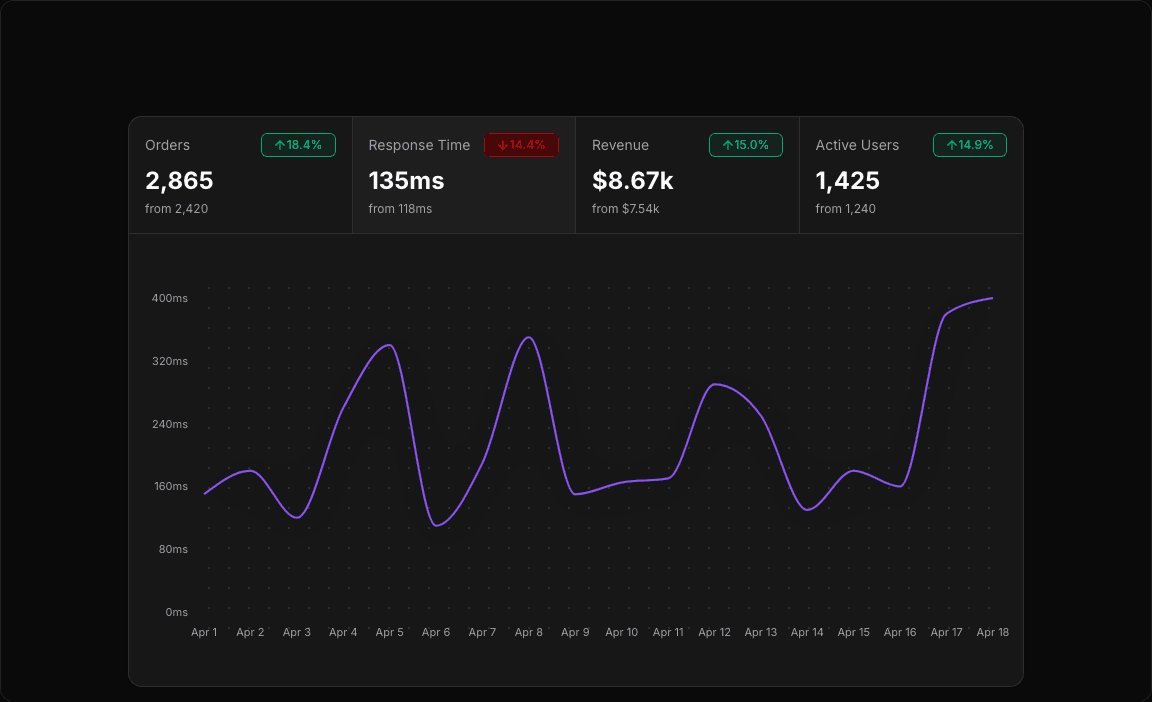Click the 2,865 Orders value
Screen dimensions: 1152x702
point(179,181)
